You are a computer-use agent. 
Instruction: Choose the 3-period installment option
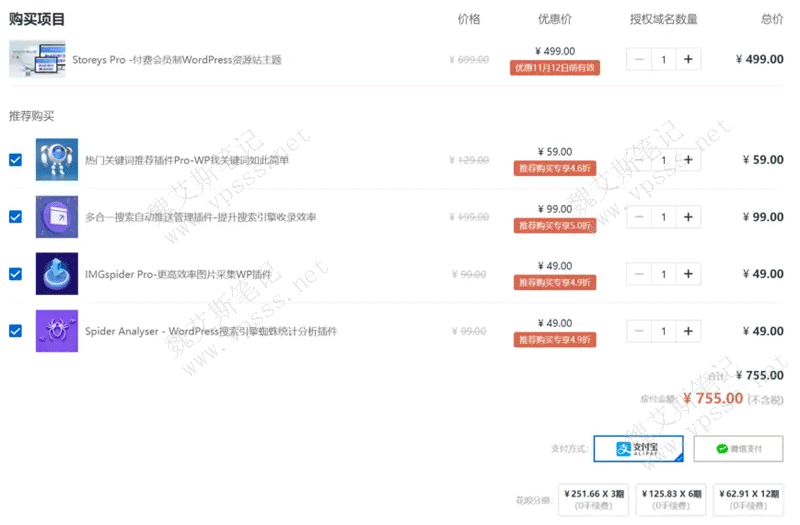594,499
